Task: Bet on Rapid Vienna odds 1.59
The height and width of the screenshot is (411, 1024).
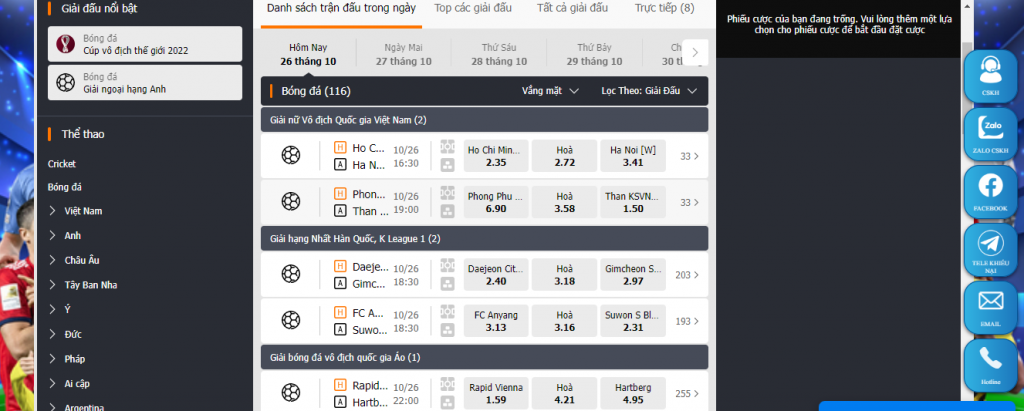Action: point(496,393)
